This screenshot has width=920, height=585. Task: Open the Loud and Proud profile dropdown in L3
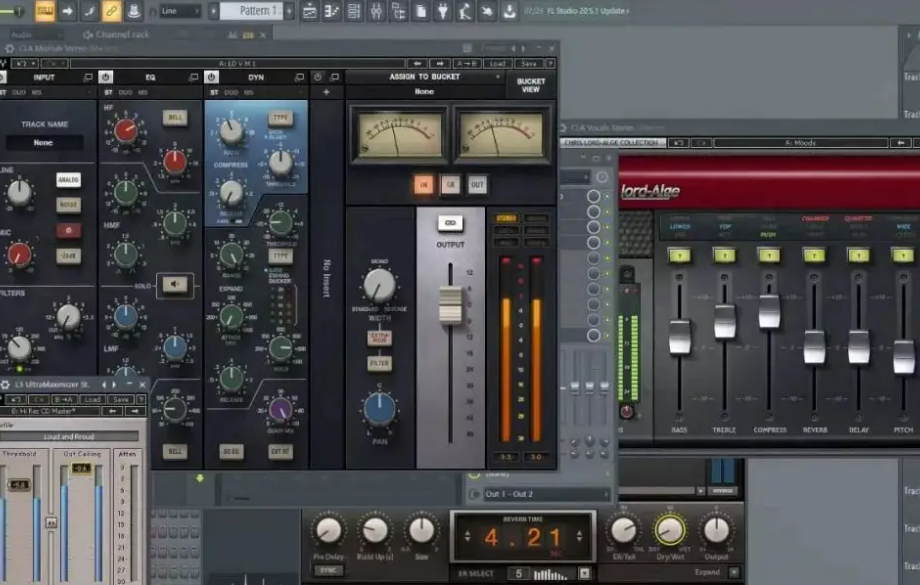click(x=69, y=437)
